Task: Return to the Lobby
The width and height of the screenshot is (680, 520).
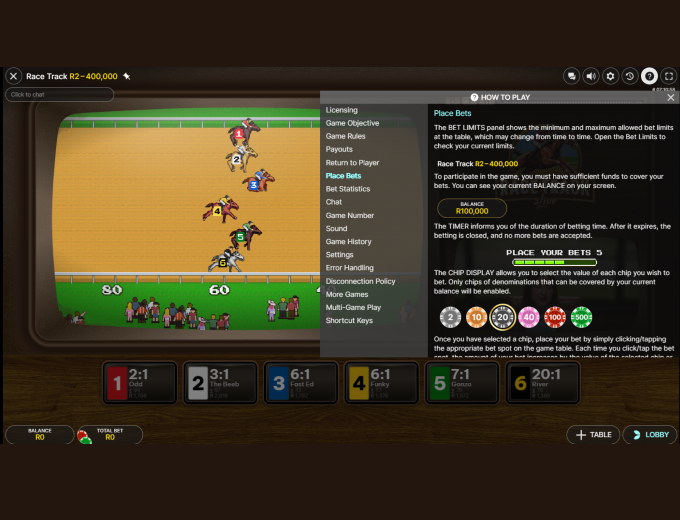Action: [649, 435]
